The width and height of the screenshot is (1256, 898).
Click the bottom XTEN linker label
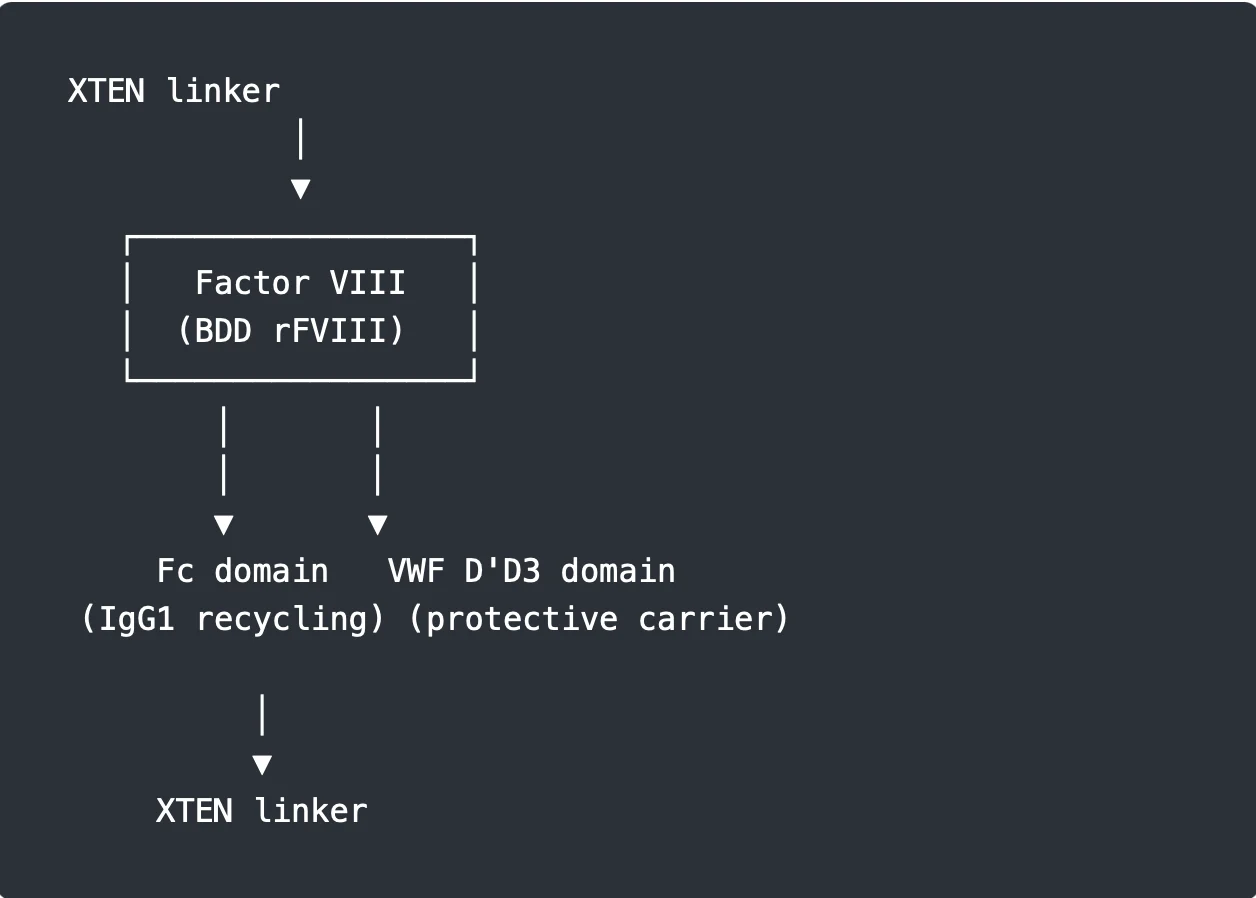coord(262,810)
